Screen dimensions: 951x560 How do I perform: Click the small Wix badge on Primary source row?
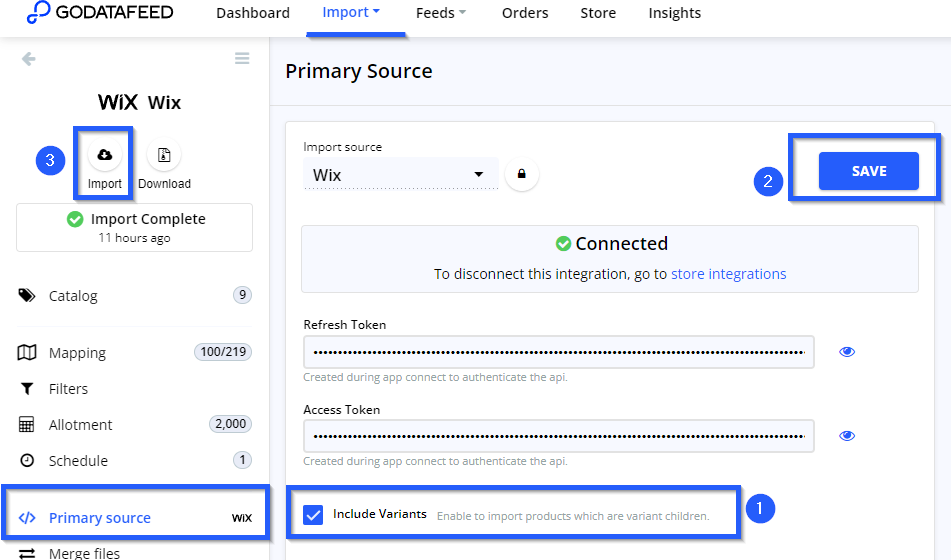241,518
